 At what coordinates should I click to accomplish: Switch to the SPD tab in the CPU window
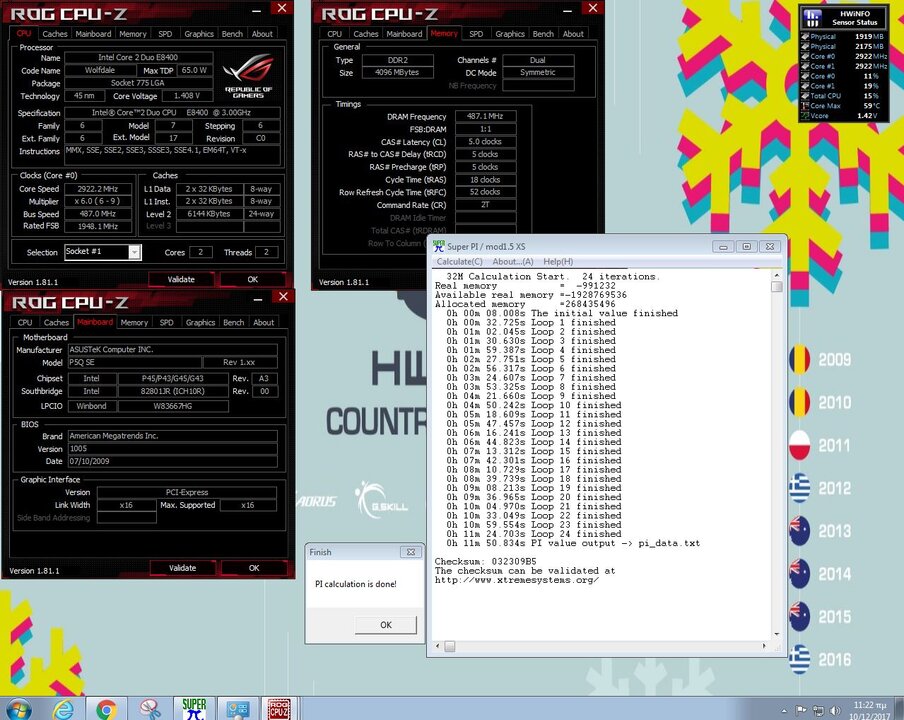pyautogui.click(x=165, y=34)
